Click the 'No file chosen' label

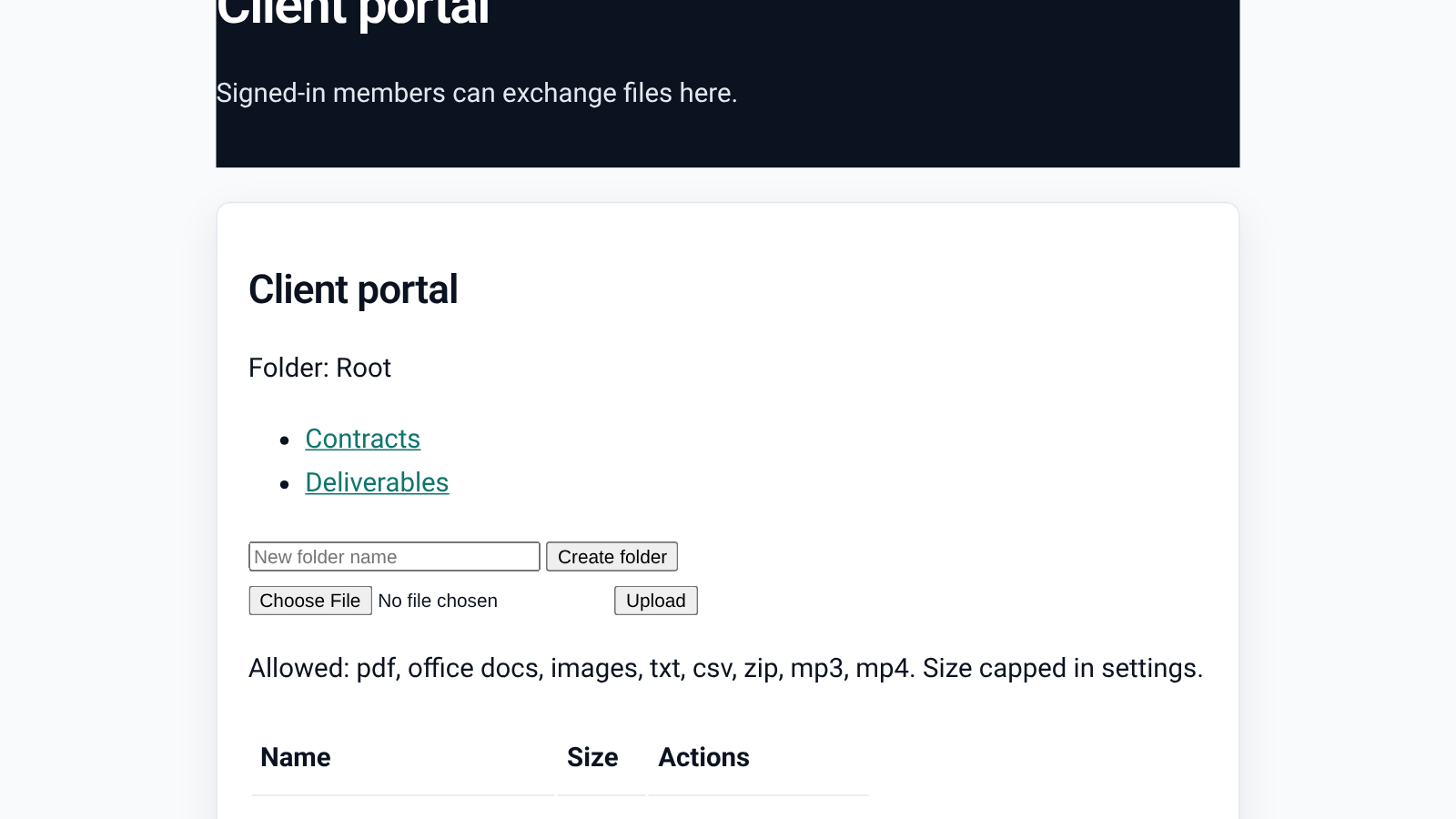point(438,601)
